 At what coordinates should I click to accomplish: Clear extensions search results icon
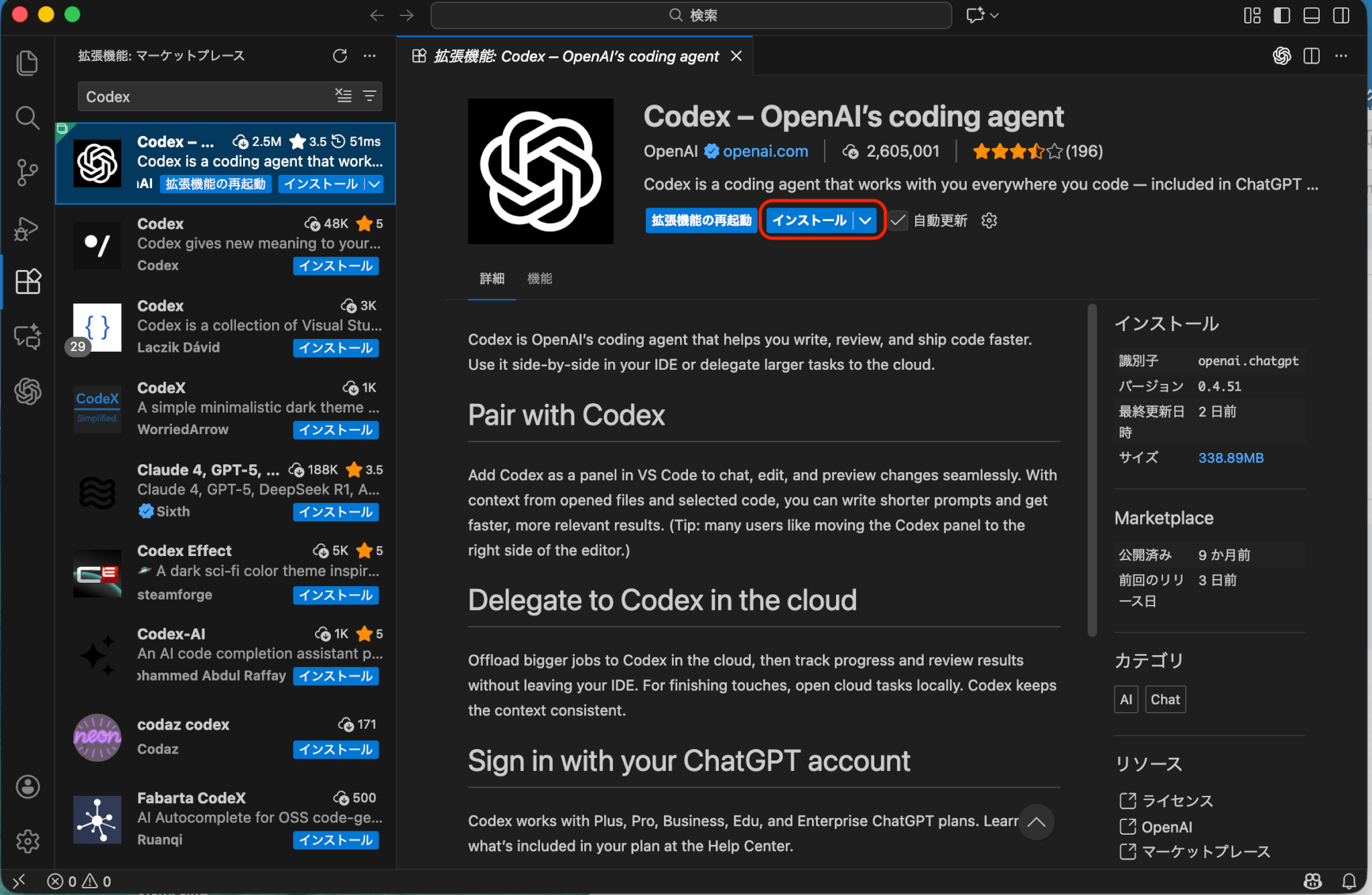pos(343,96)
